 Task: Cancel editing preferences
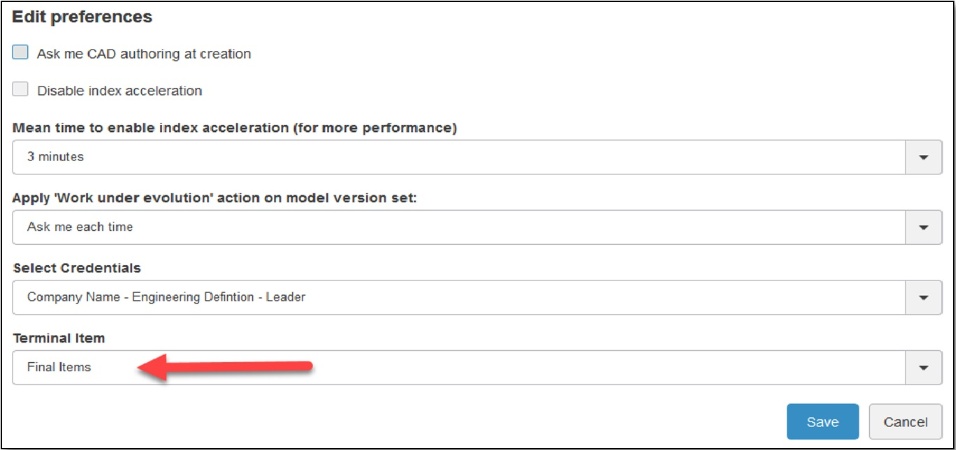(x=905, y=422)
